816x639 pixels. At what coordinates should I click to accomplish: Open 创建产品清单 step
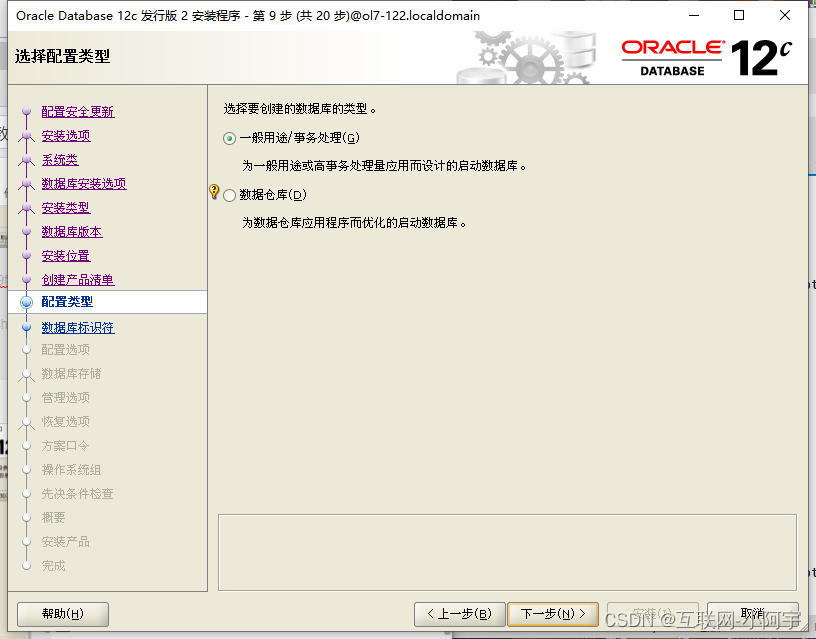[x=78, y=279]
